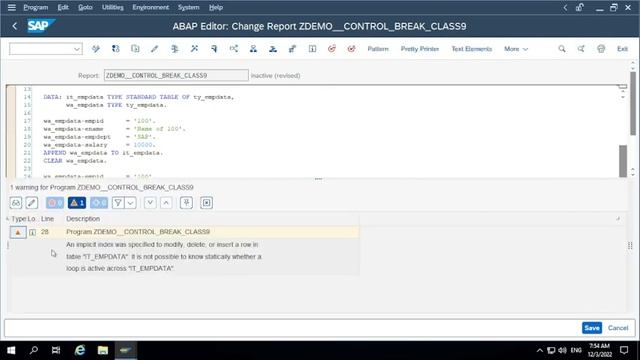Click the pin icon in warnings toolbar
This screenshot has width=640, height=360.
tap(187, 203)
